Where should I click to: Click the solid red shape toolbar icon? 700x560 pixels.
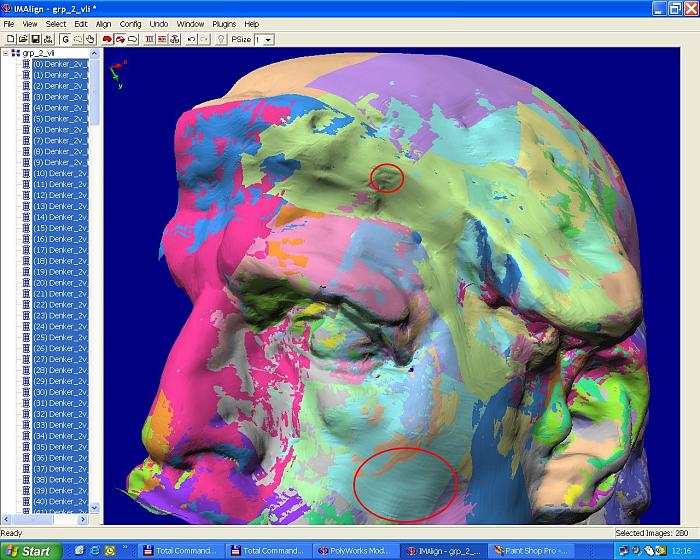click(x=107, y=39)
